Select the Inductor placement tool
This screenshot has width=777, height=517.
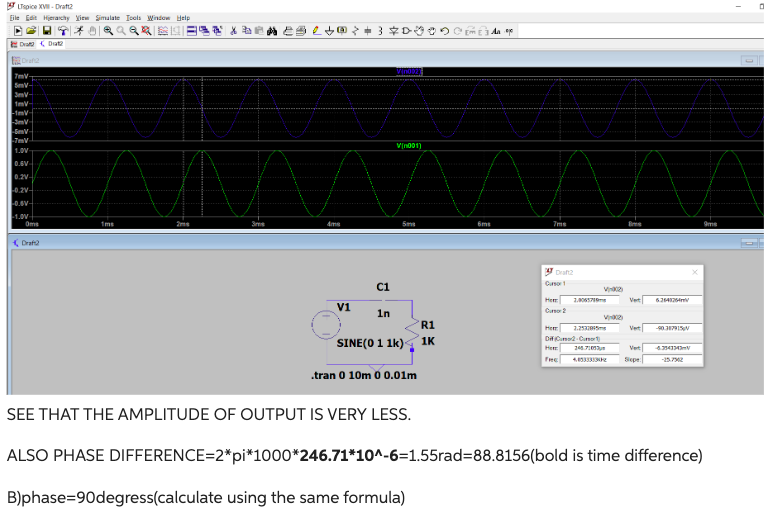tap(381, 31)
